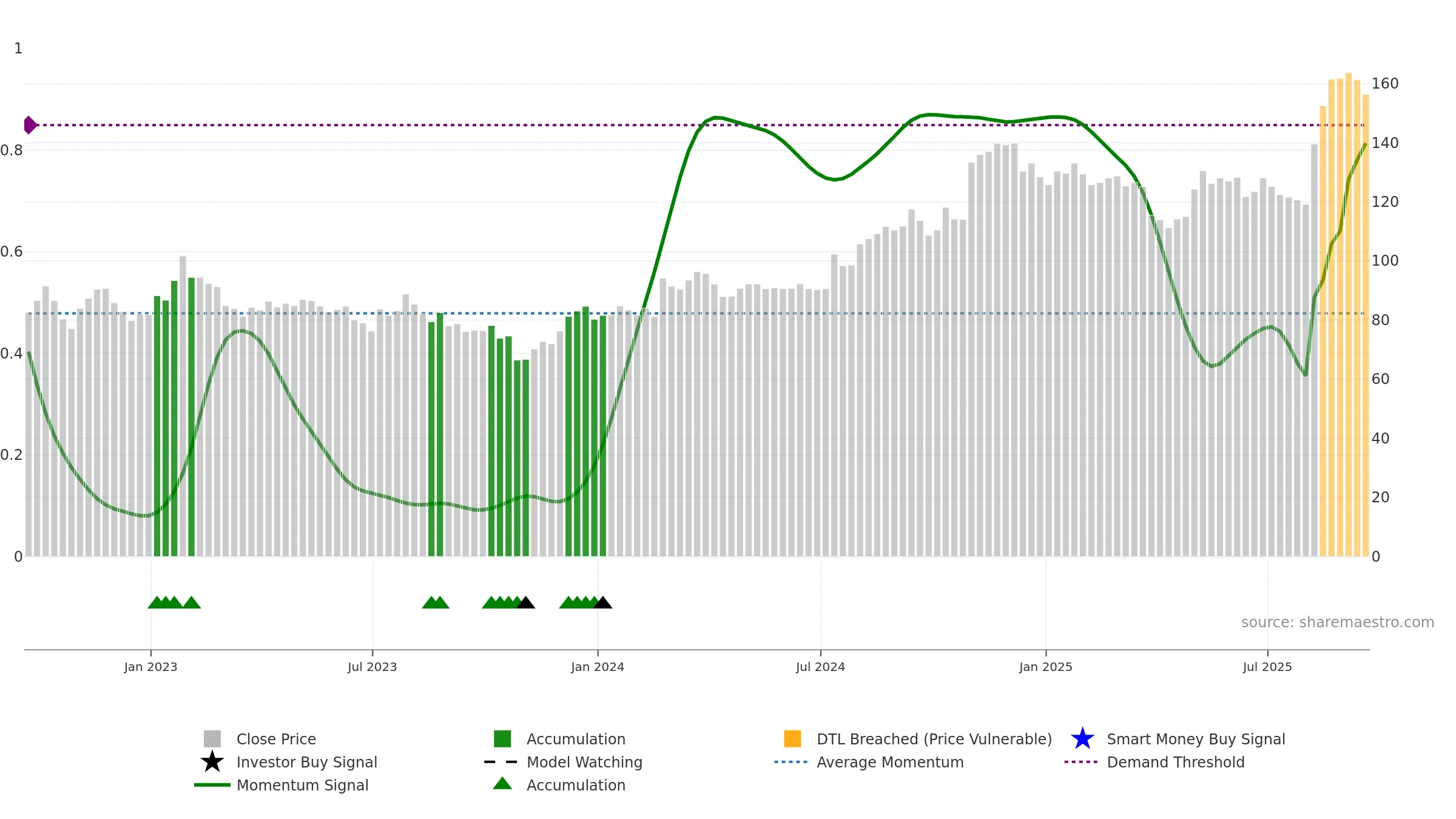Click the source sharemaestro.com text

pos(1337,622)
